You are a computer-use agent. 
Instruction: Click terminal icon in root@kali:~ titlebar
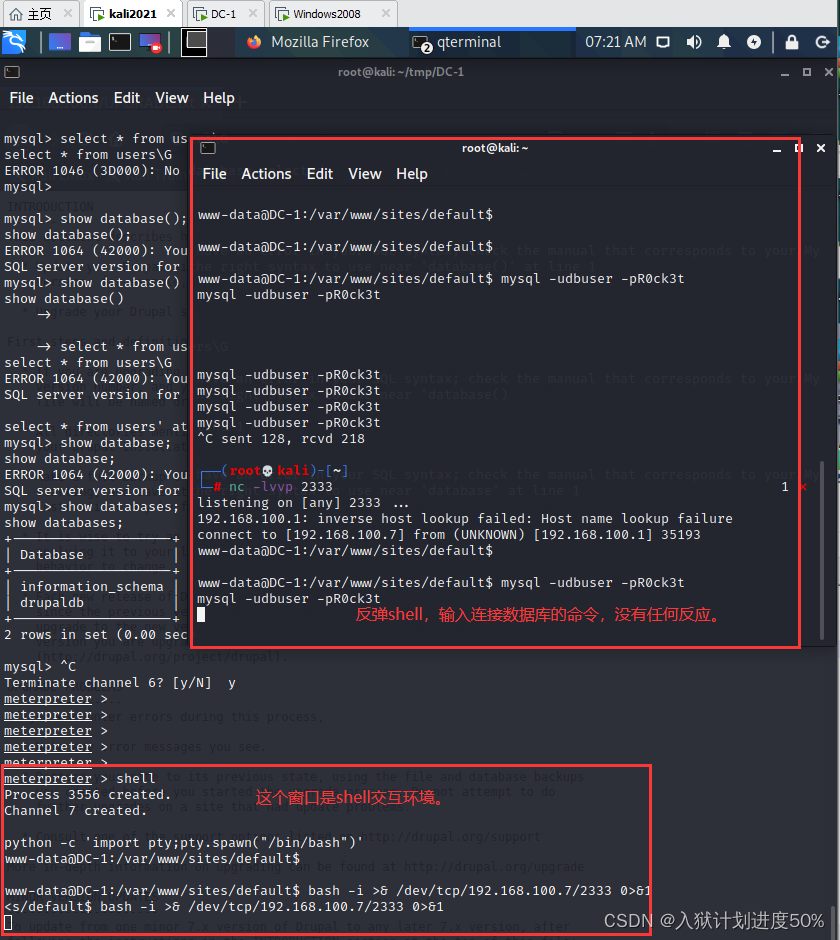point(208,148)
